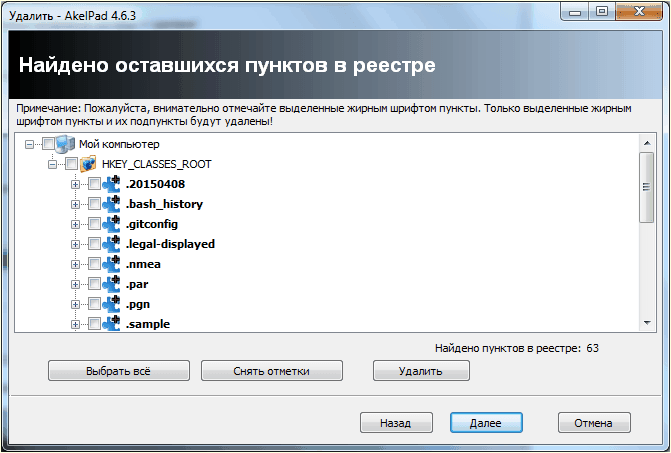
Task: Enable the .gitconfig checkbox
Action: (94, 224)
